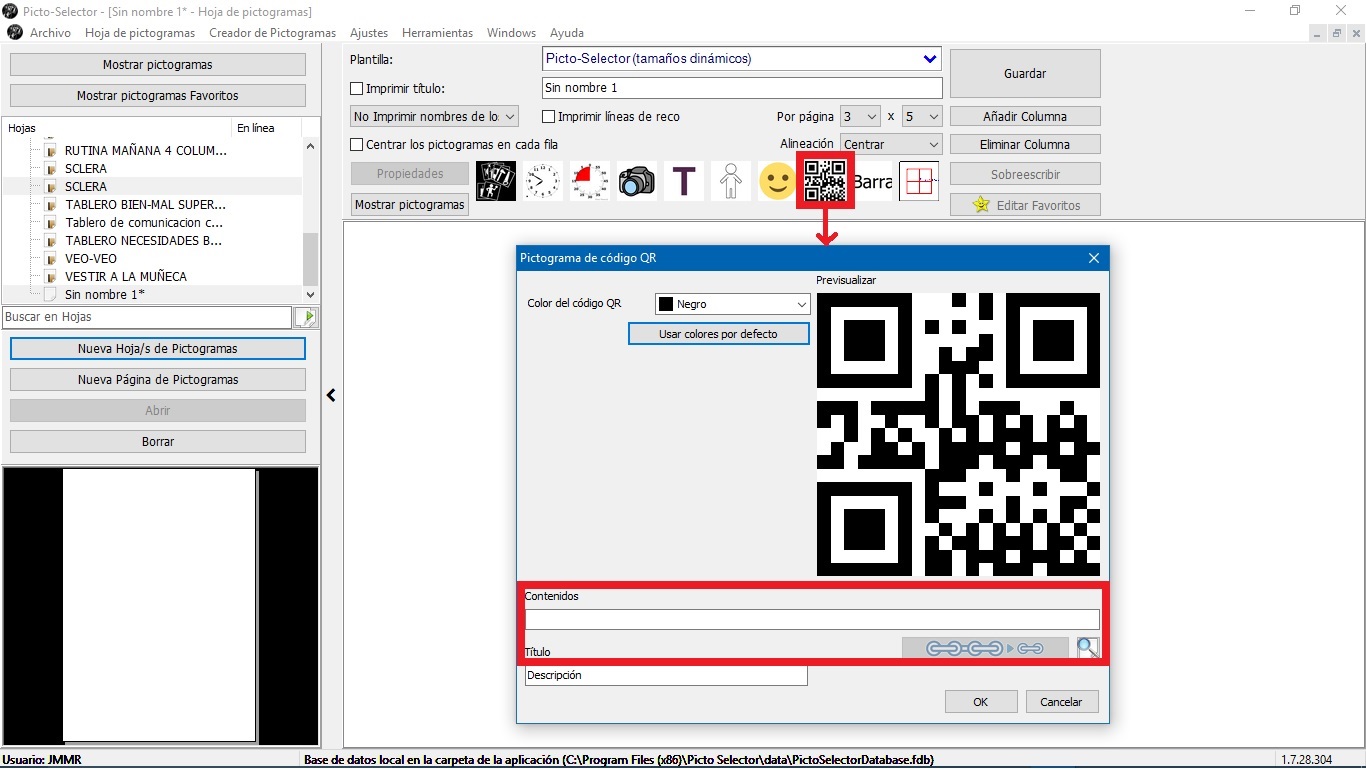This screenshot has height=770, width=1366.
Task: Click the black color swatch in QR dialog
Action: coord(665,304)
